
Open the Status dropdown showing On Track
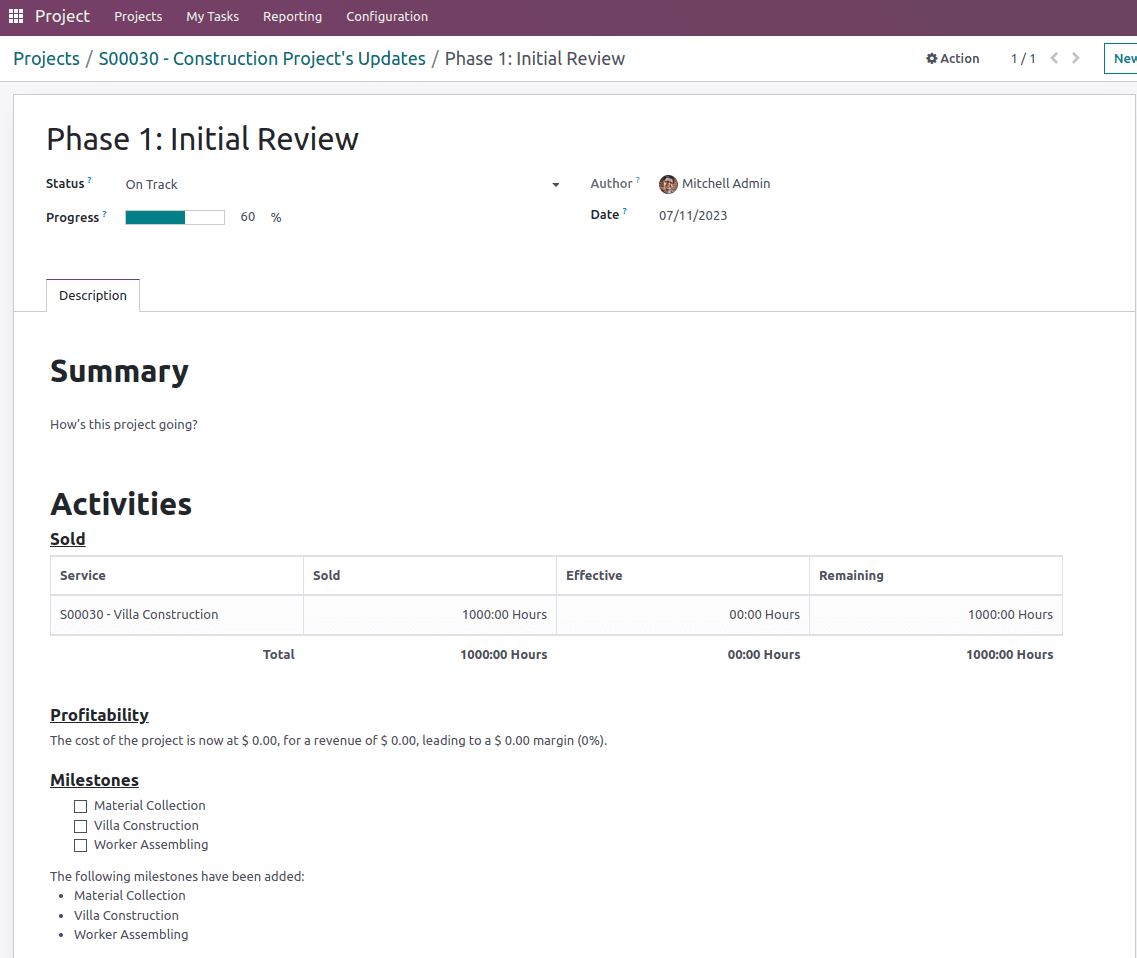click(x=342, y=184)
